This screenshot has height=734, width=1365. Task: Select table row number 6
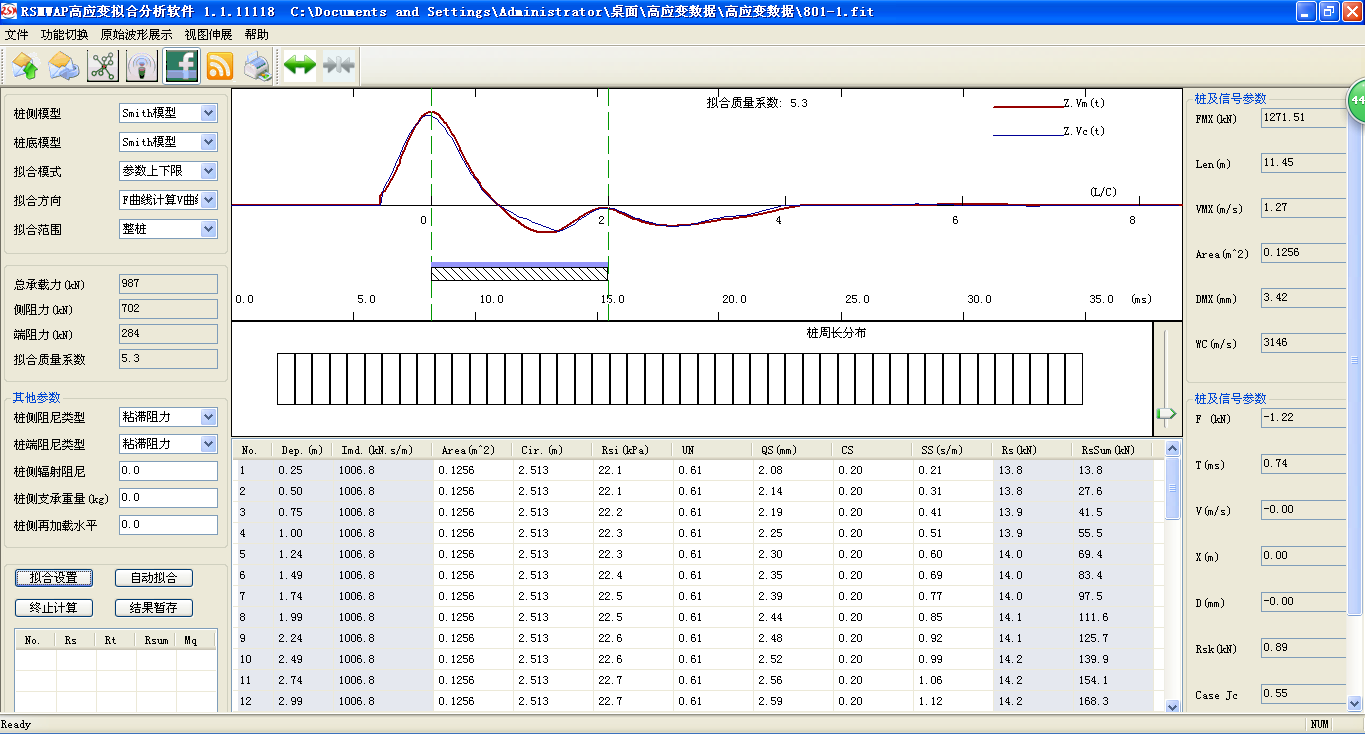point(698,575)
